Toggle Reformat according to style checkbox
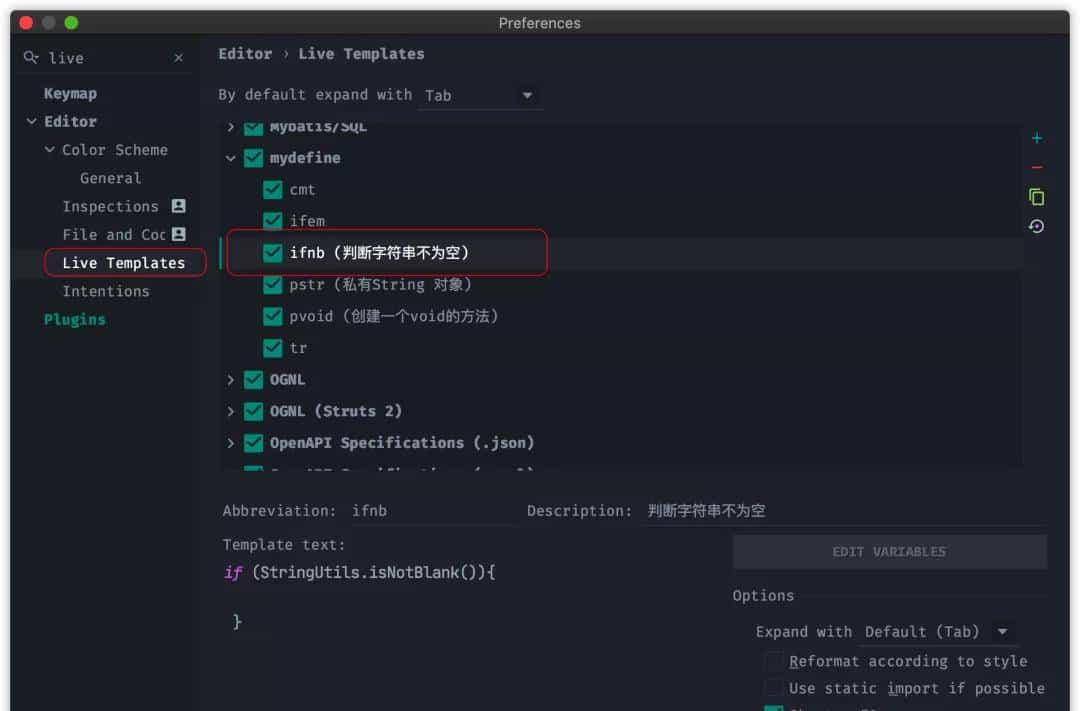1080x711 pixels. click(x=774, y=662)
